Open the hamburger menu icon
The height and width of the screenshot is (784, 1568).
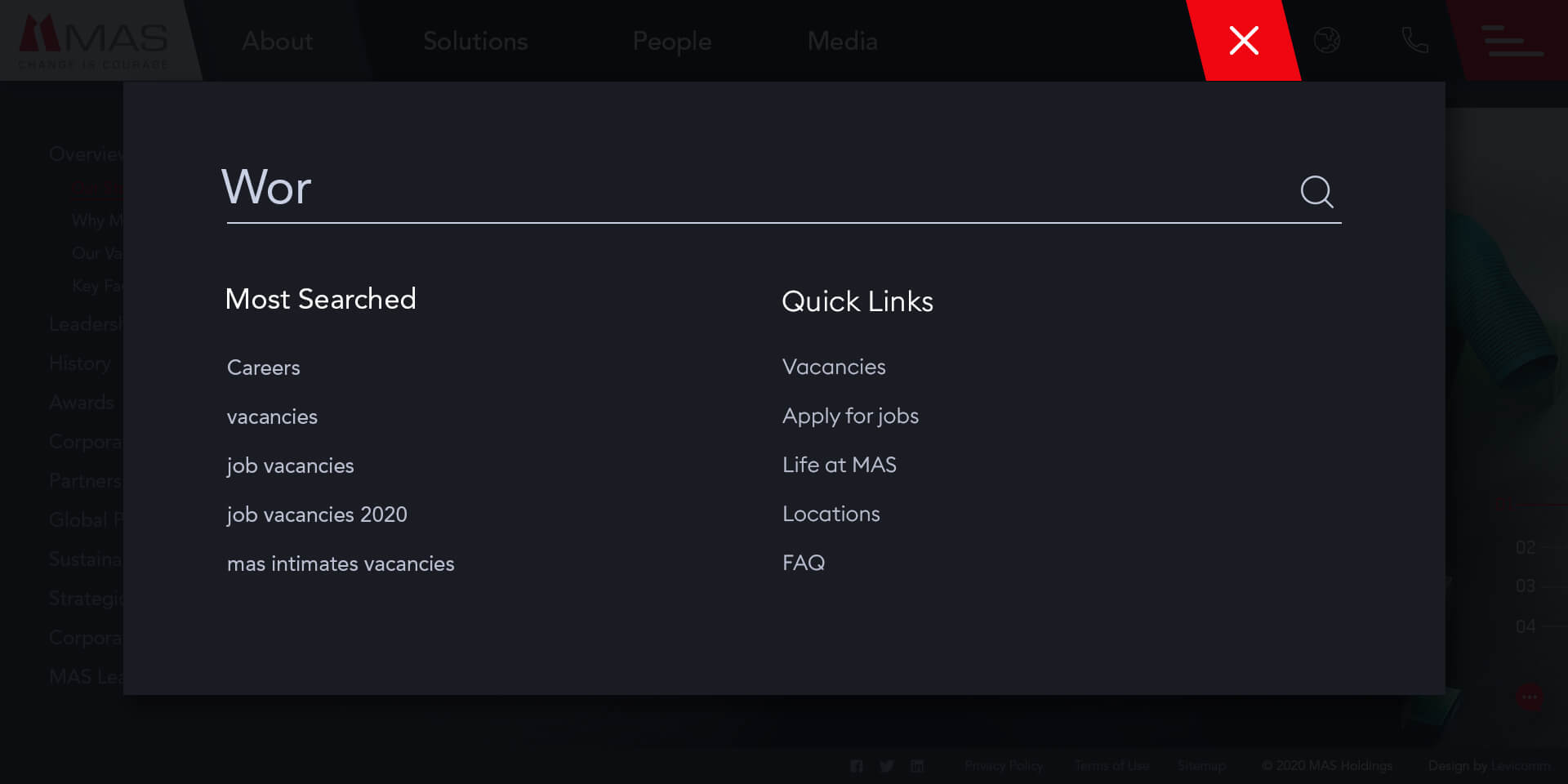coord(1512,41)
